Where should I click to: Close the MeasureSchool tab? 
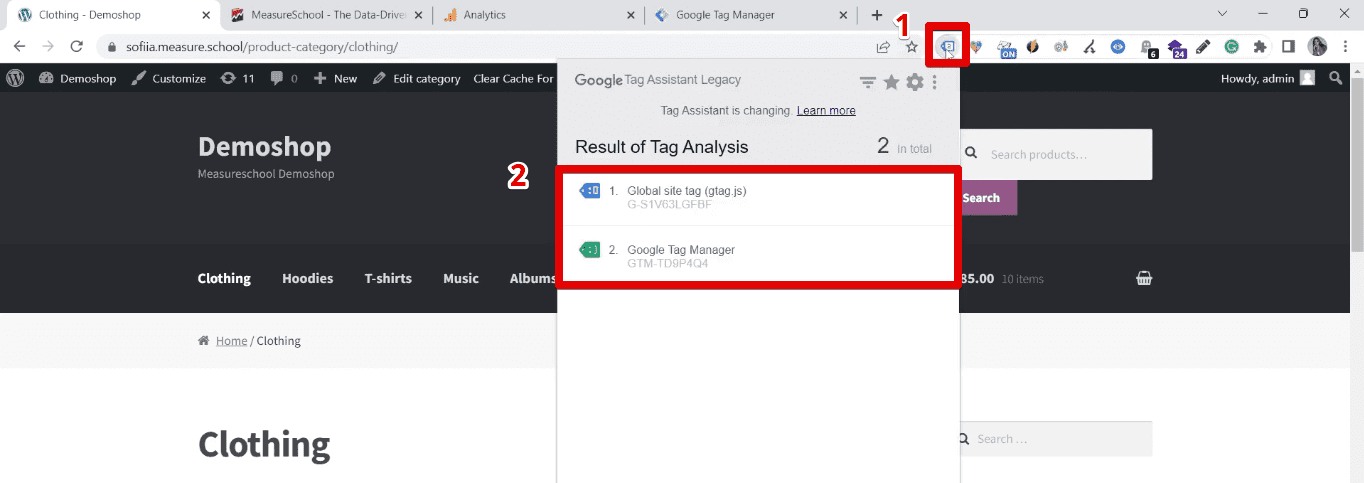418,15
